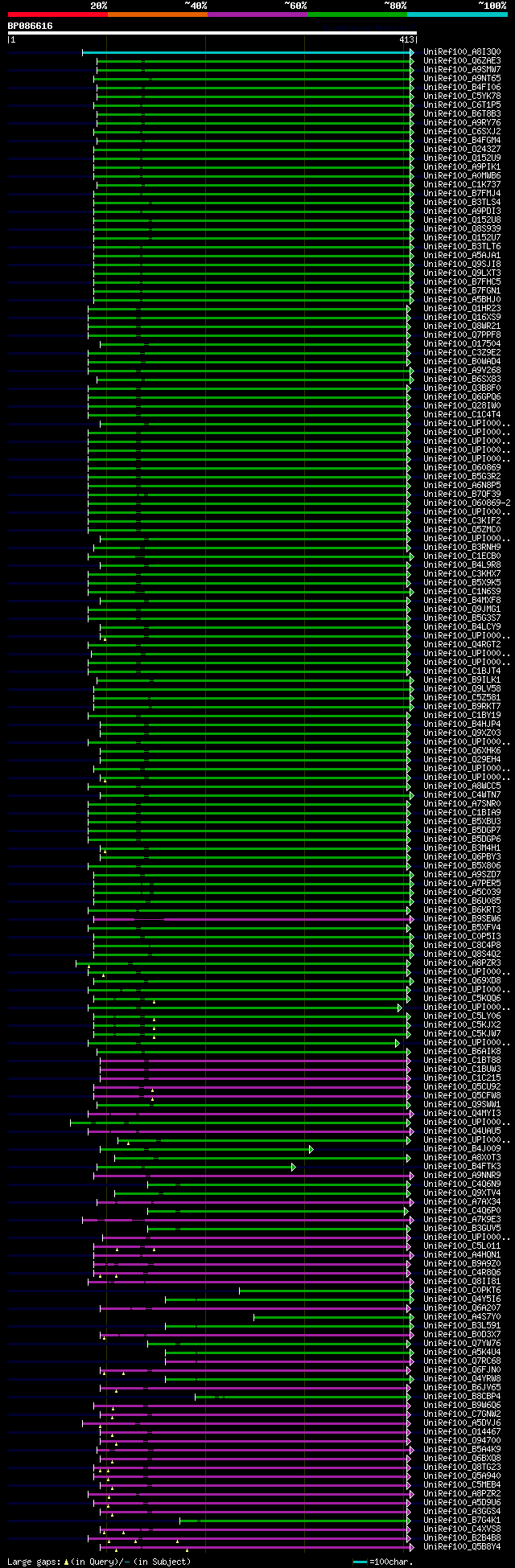Click the green arrowhead ending the B4J009 alignment
The height and width of the screenshot is (1568, 515).
(x=311, y=1149)
